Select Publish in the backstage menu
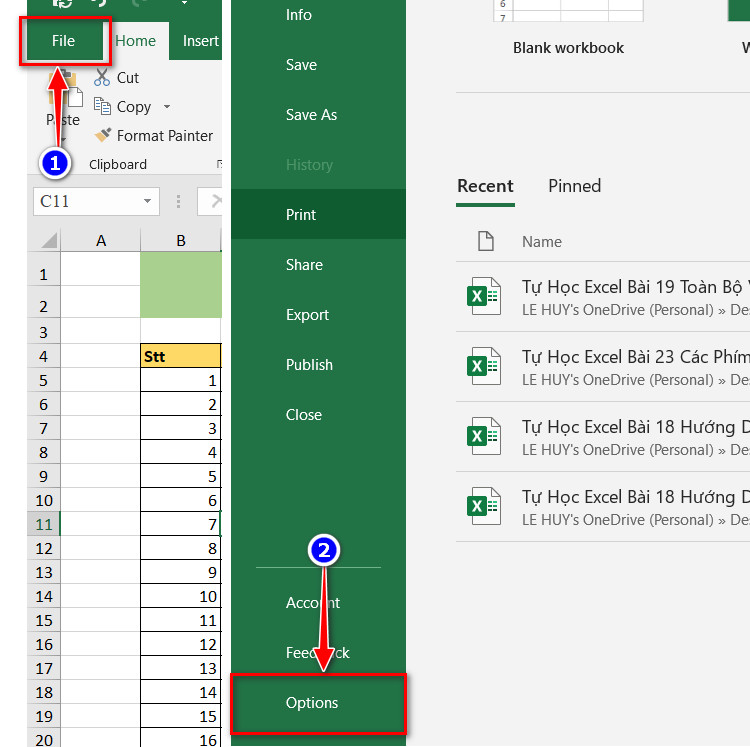This screenshot has width=750, height=747. [x=318, y=365]
